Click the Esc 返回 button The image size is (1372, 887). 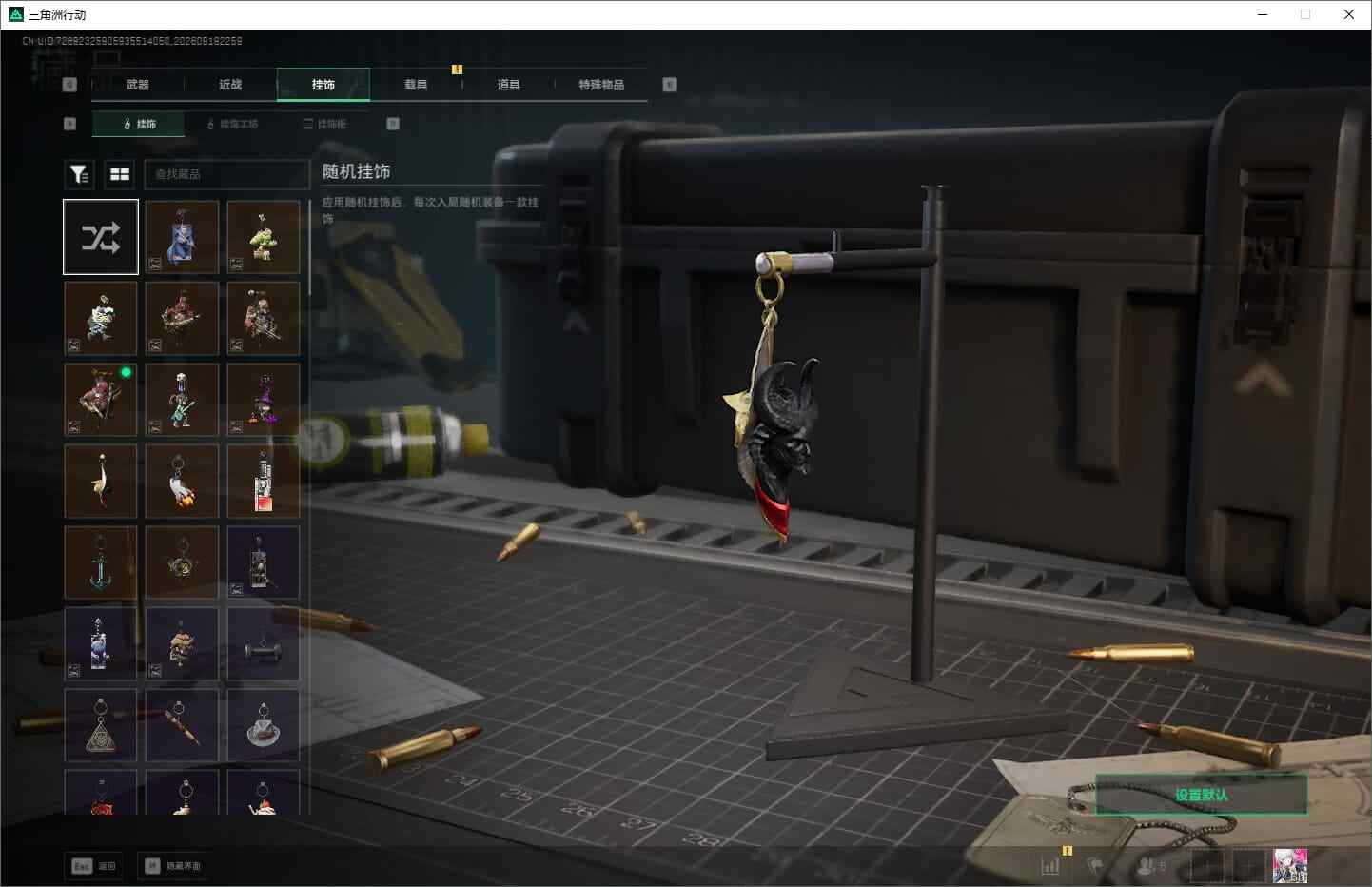click(x=94, y=865)
